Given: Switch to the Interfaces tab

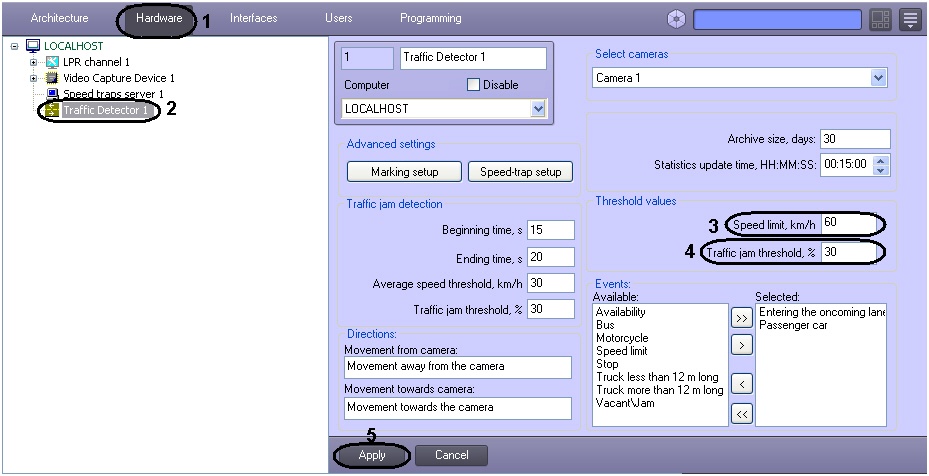Looking at the screenshot, I should 254,18.
